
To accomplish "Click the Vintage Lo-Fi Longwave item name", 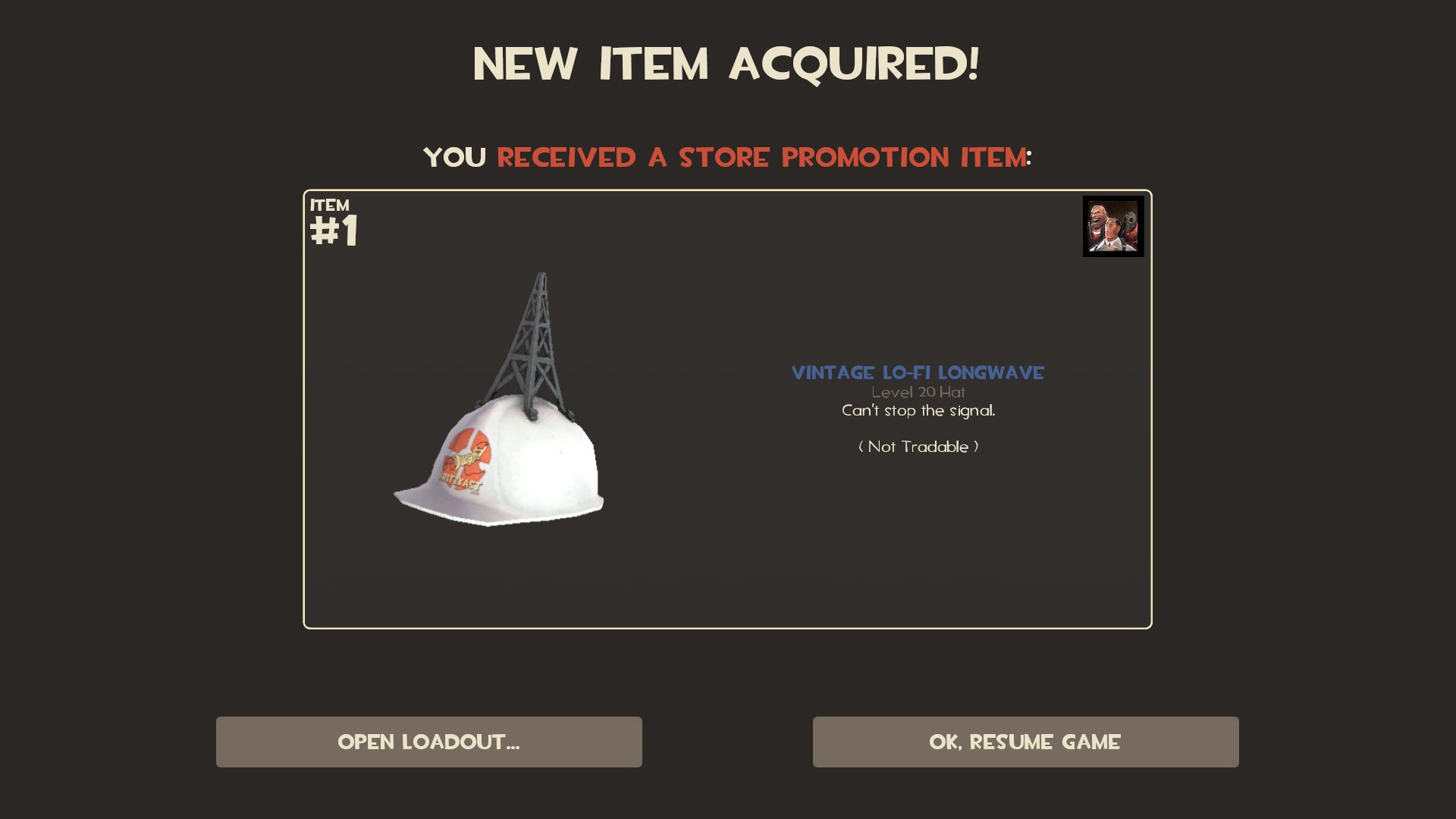I will (x=918, y=372).
